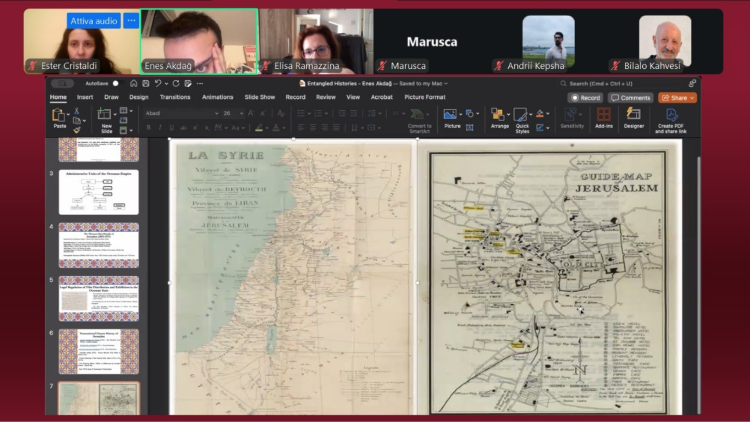Click the Save icon in title bar

click(x=144, y=84)
